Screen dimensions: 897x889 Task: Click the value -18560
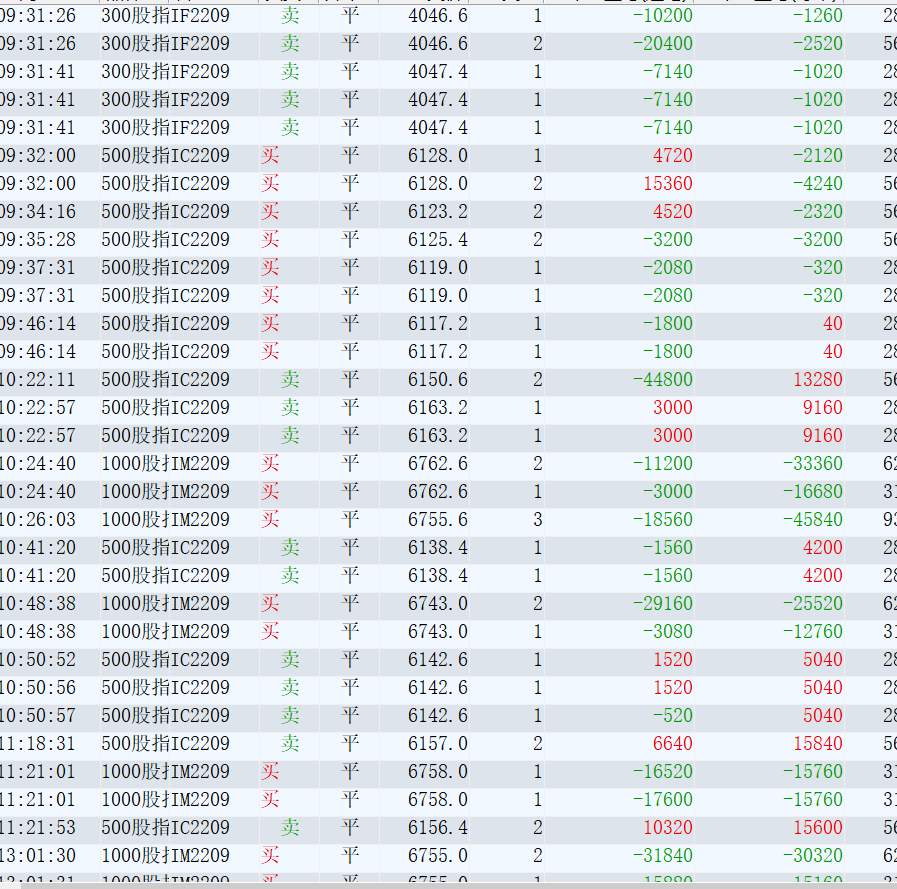[662, 520]
